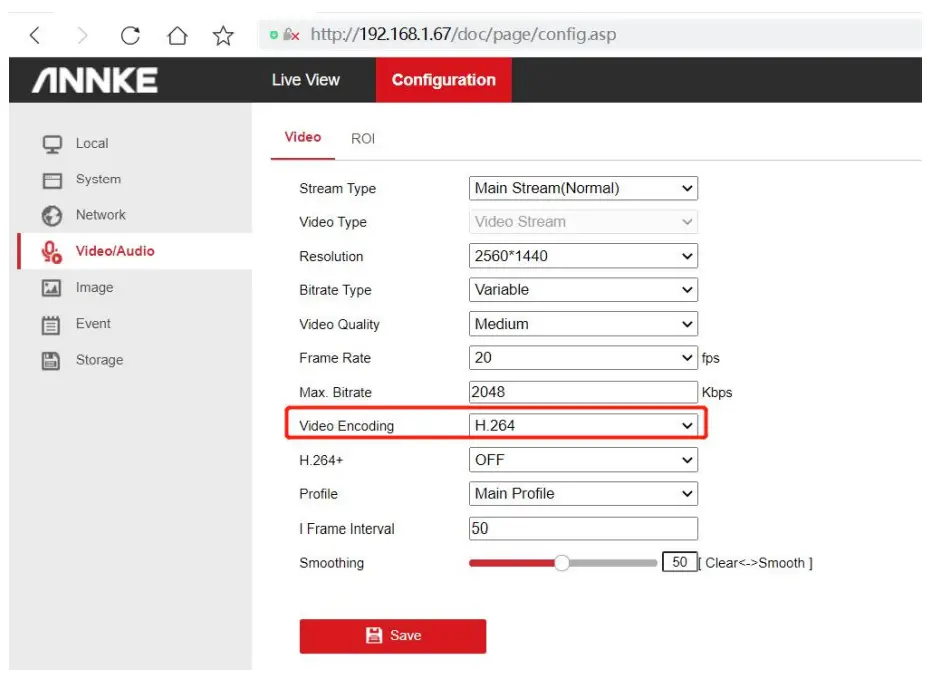Screen dimensions: 926x675
Task: Click the green dot in address bar
Action: pos(273,35)
